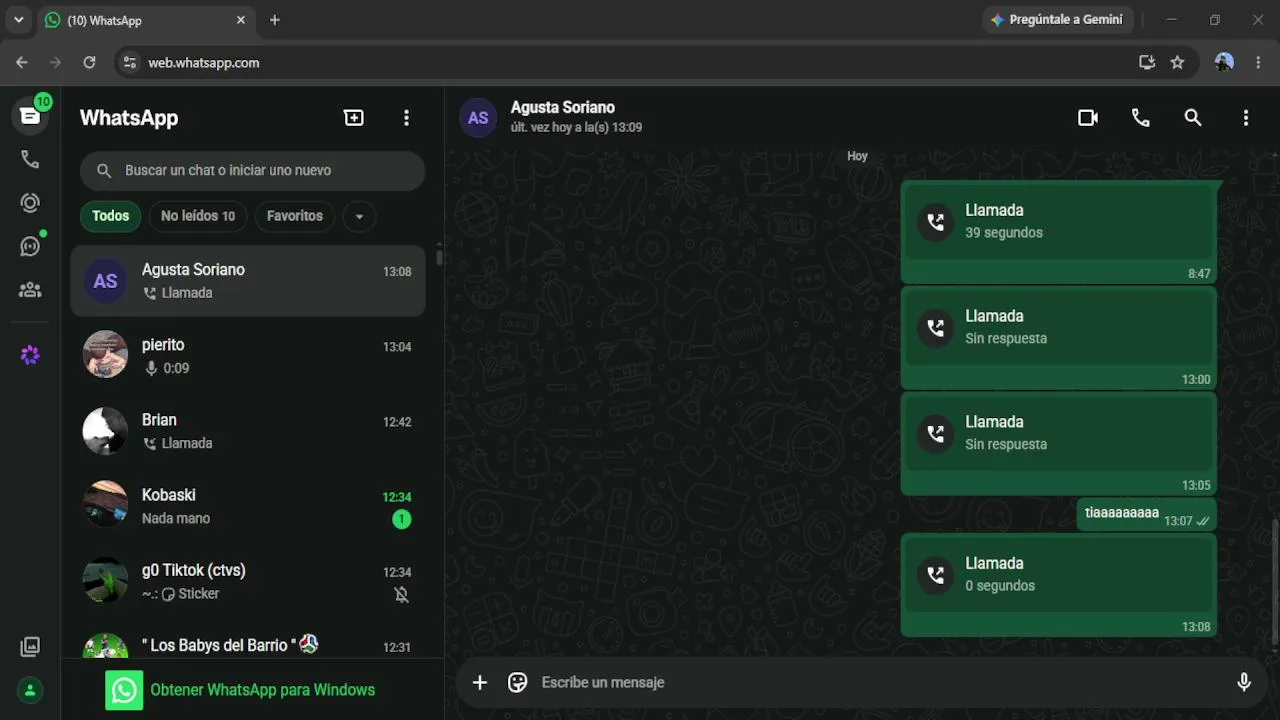This screenshot has height=720, width=1280.
Task: Click Kobaski's profile picture thumbnail
Action: [x=105, y=505]
